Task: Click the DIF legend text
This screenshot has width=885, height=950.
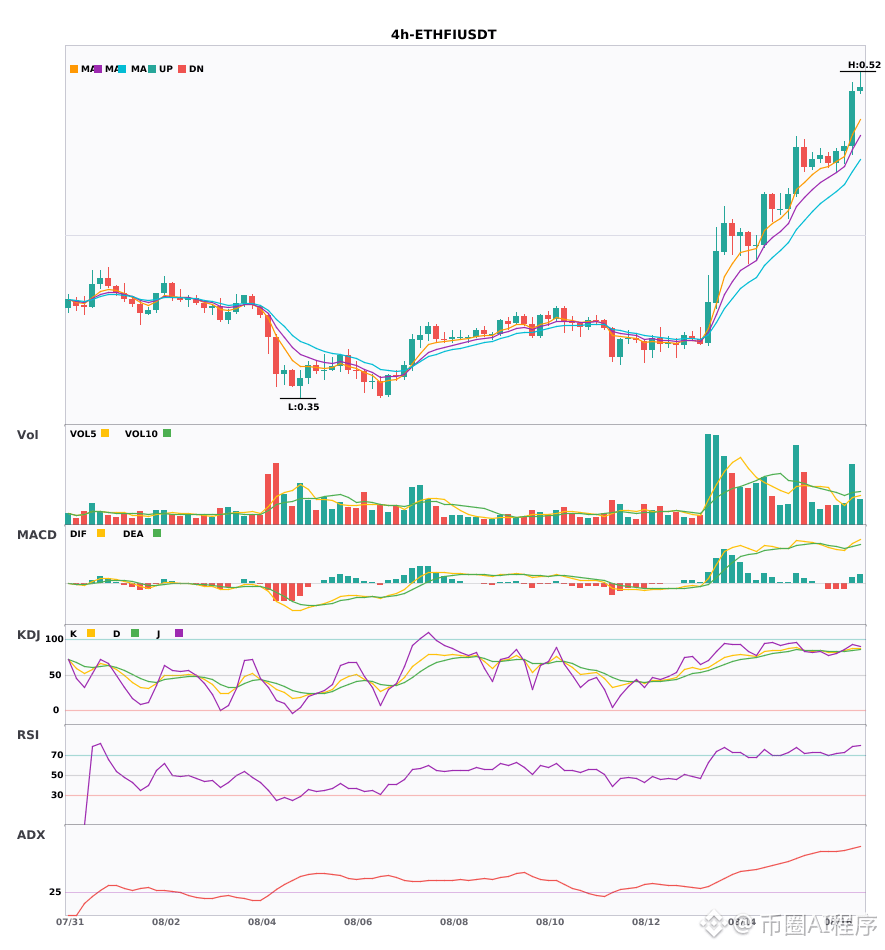Action: pos(78,534)
